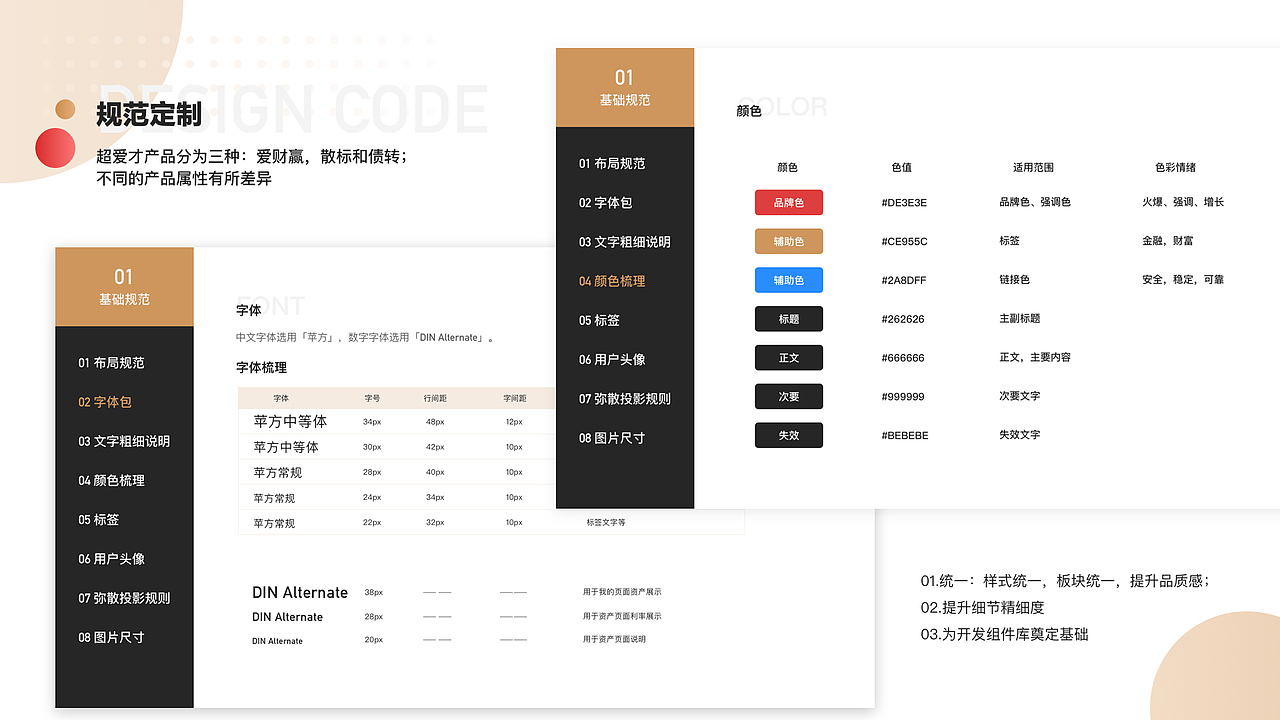The height and width of the screenshot is (720, 1280).
Task: Click the color value #666666
Action: [x=902, y=358]
